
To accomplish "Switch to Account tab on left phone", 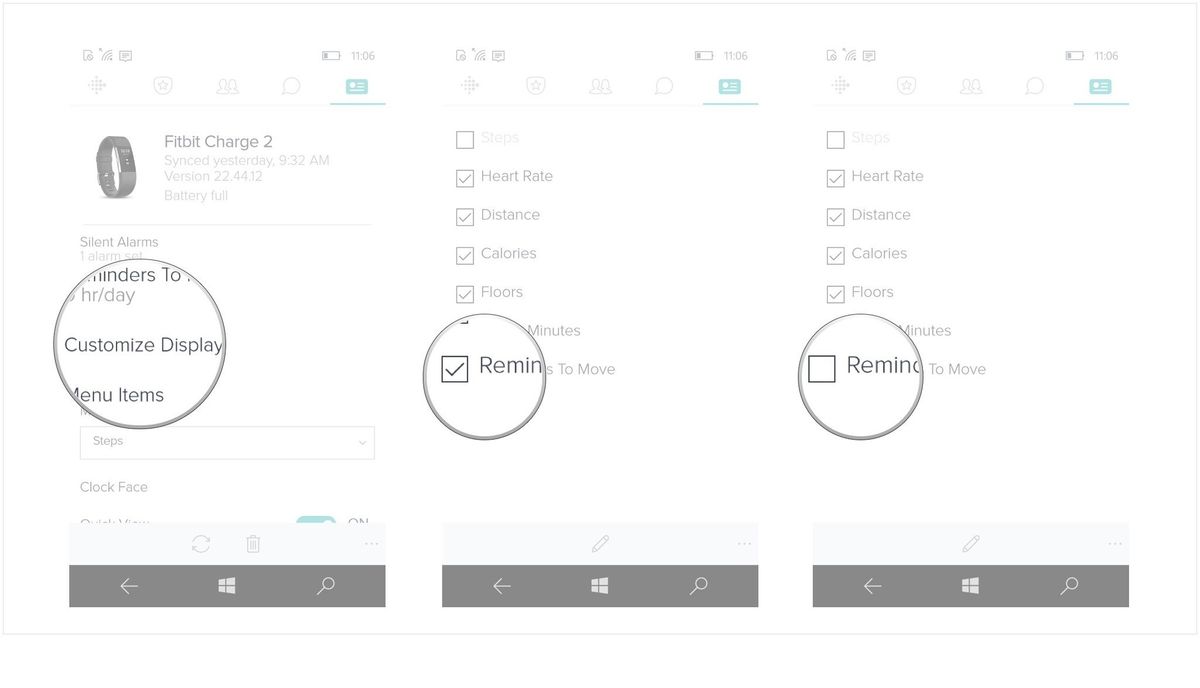I will click(x=357, y=87).
